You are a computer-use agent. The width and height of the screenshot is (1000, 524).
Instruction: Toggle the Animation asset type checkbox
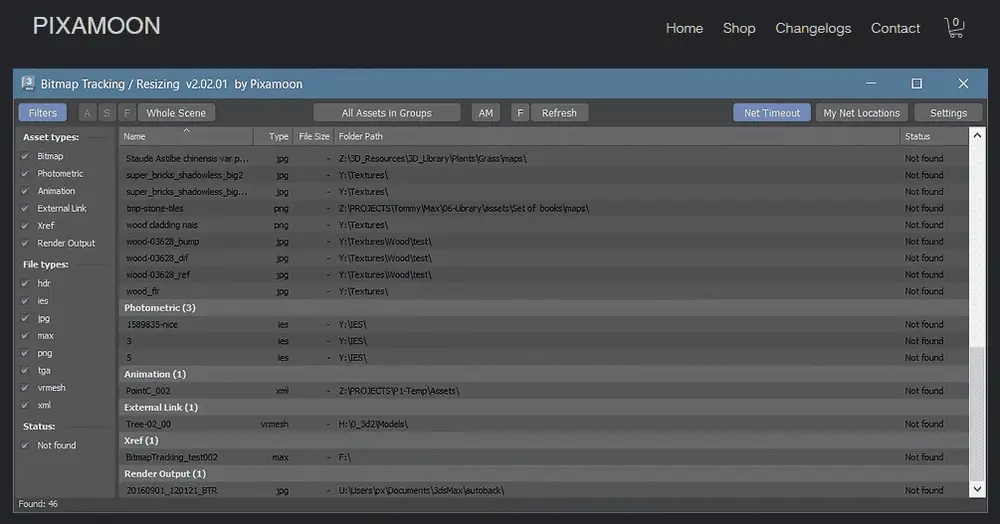pos(25,191)
